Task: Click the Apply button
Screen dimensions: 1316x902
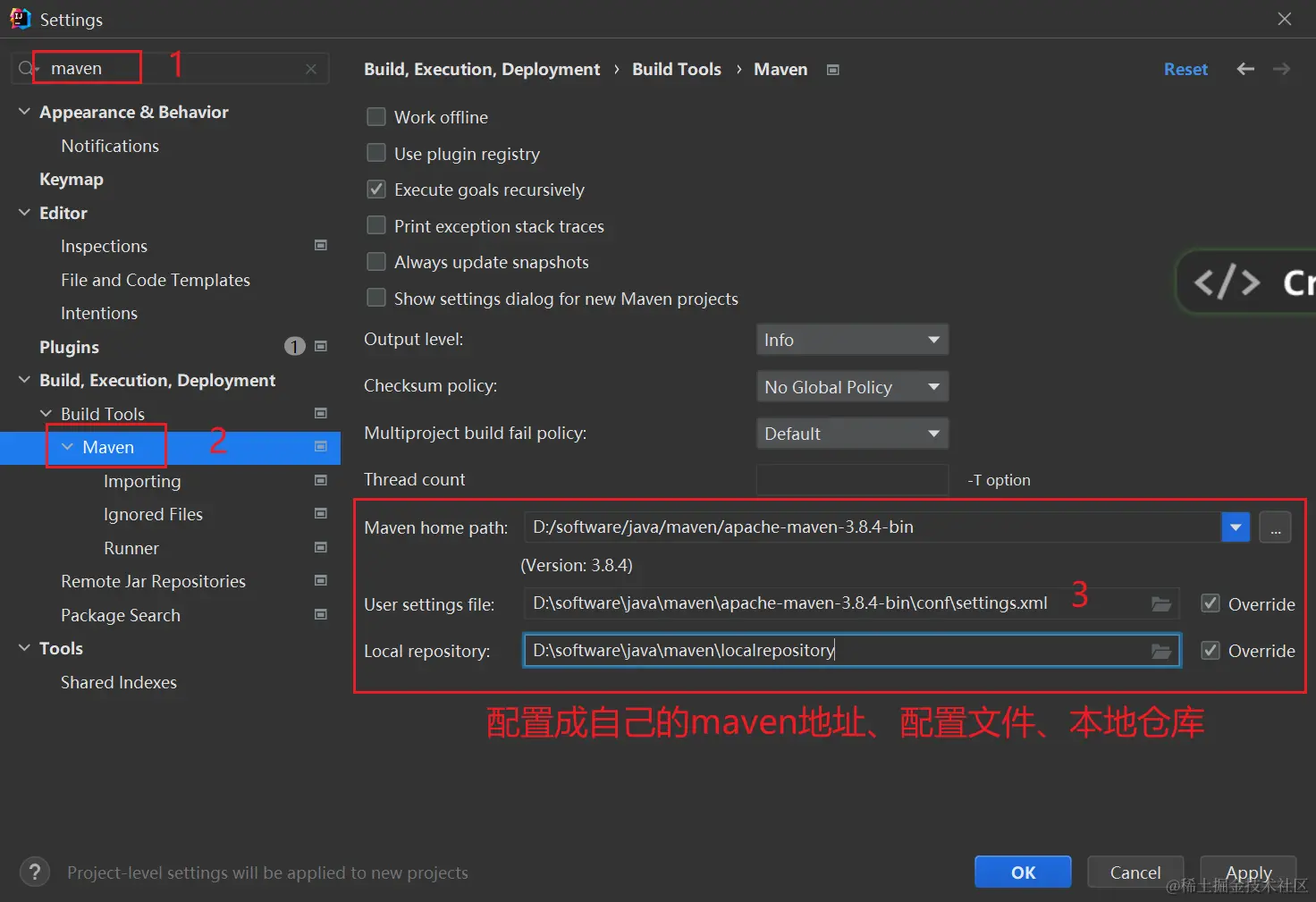Action: 1248,872
